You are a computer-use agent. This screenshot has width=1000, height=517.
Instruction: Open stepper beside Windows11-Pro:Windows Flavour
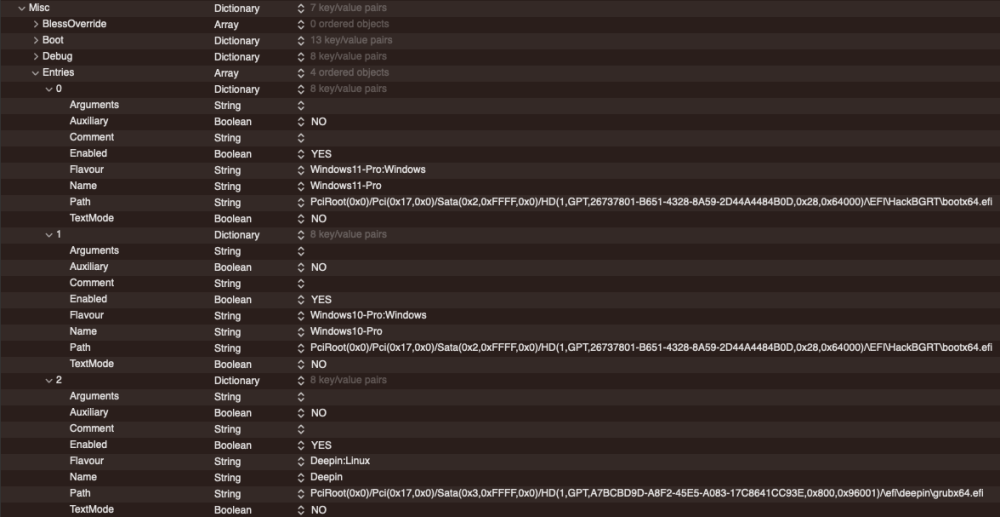pos(301,170)
